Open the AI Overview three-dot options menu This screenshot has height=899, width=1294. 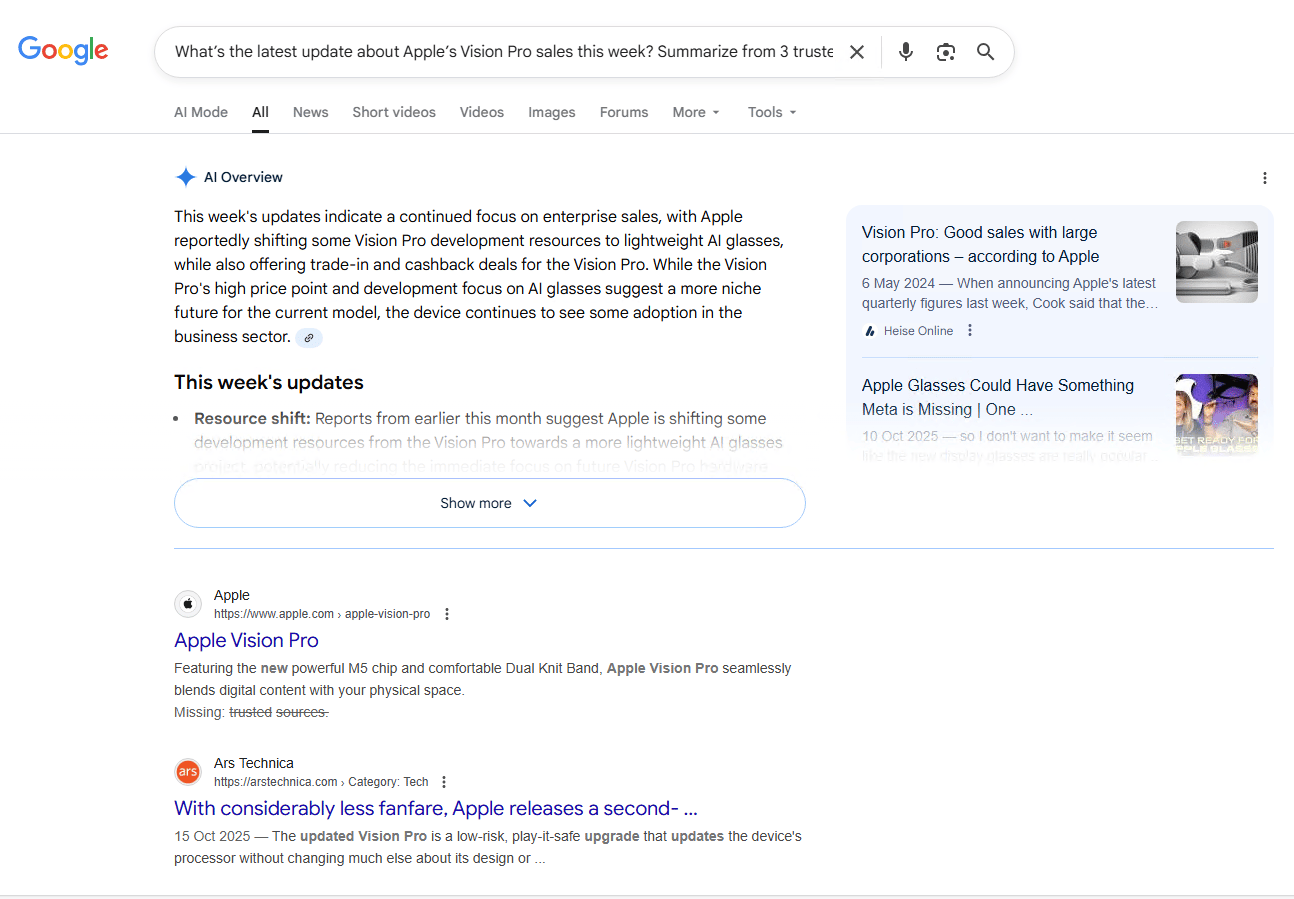coord(1265,178)
